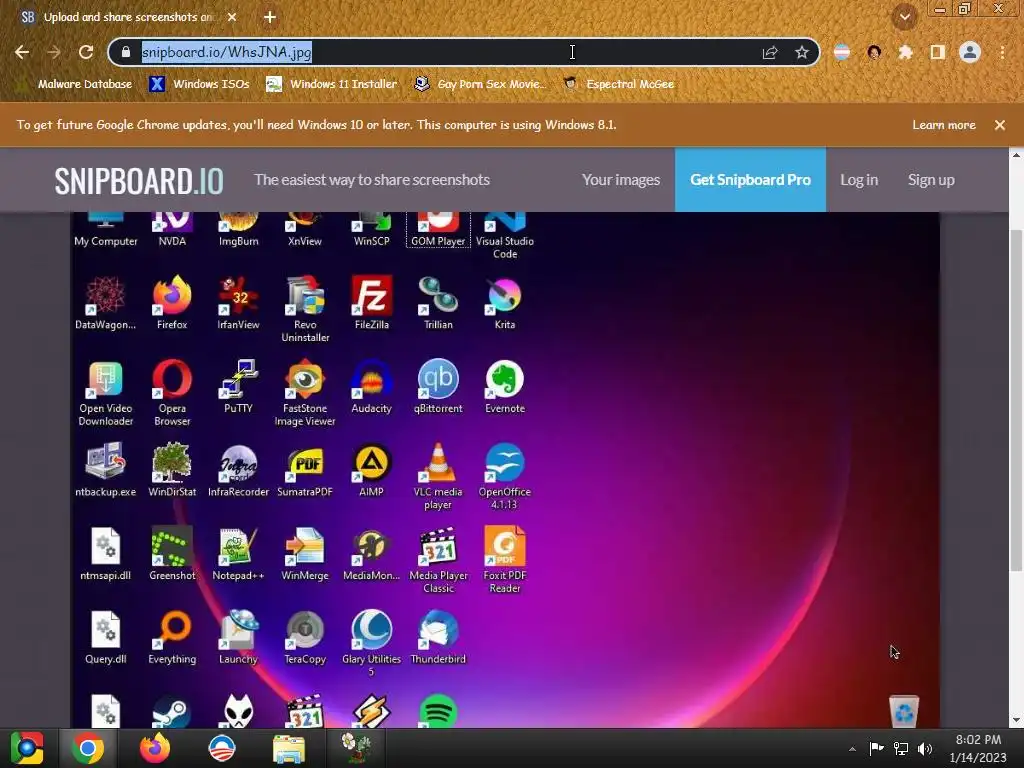Reload the page with refresh icon

tap(86, 52)
